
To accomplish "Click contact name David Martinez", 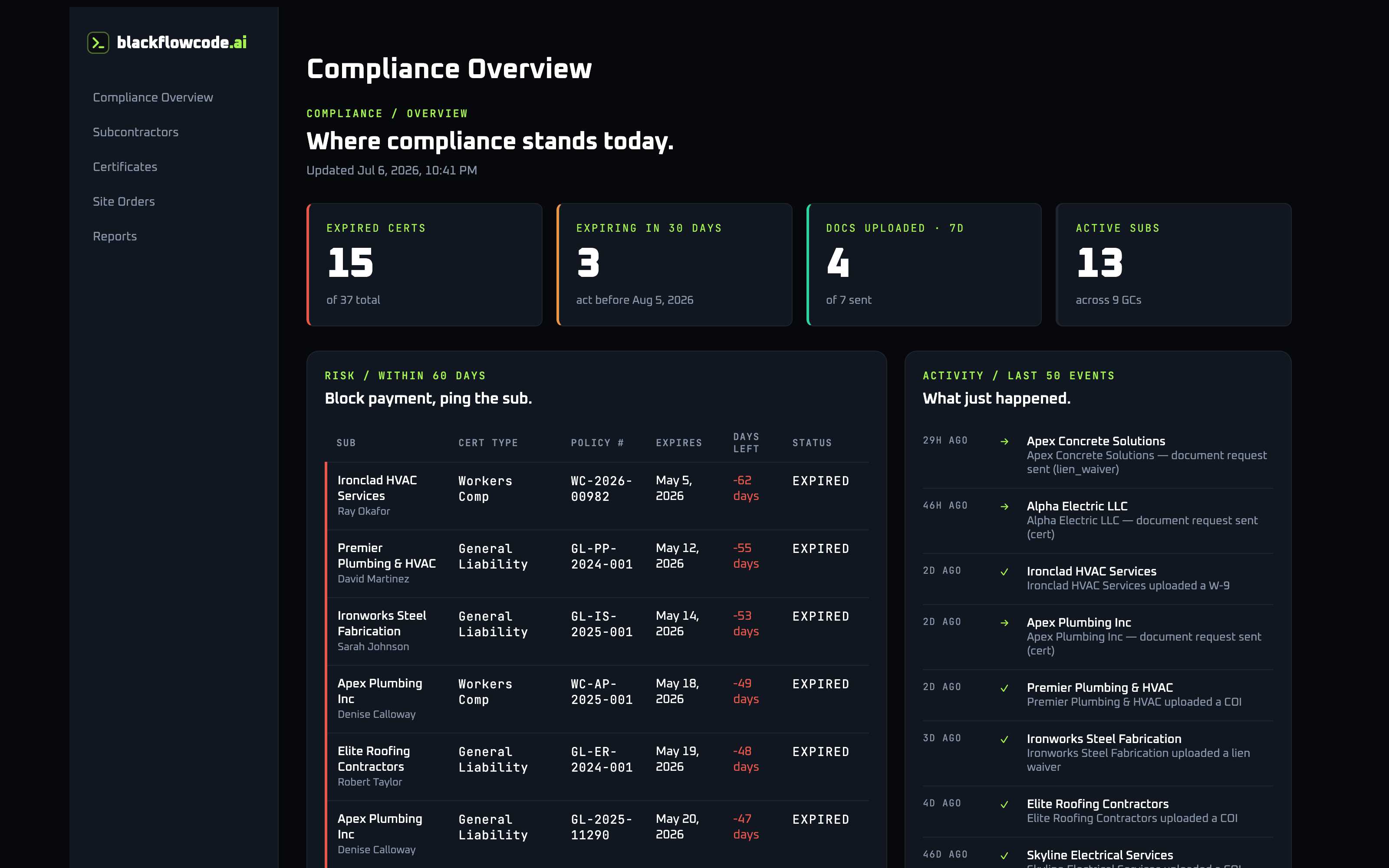I will (373, 579).
